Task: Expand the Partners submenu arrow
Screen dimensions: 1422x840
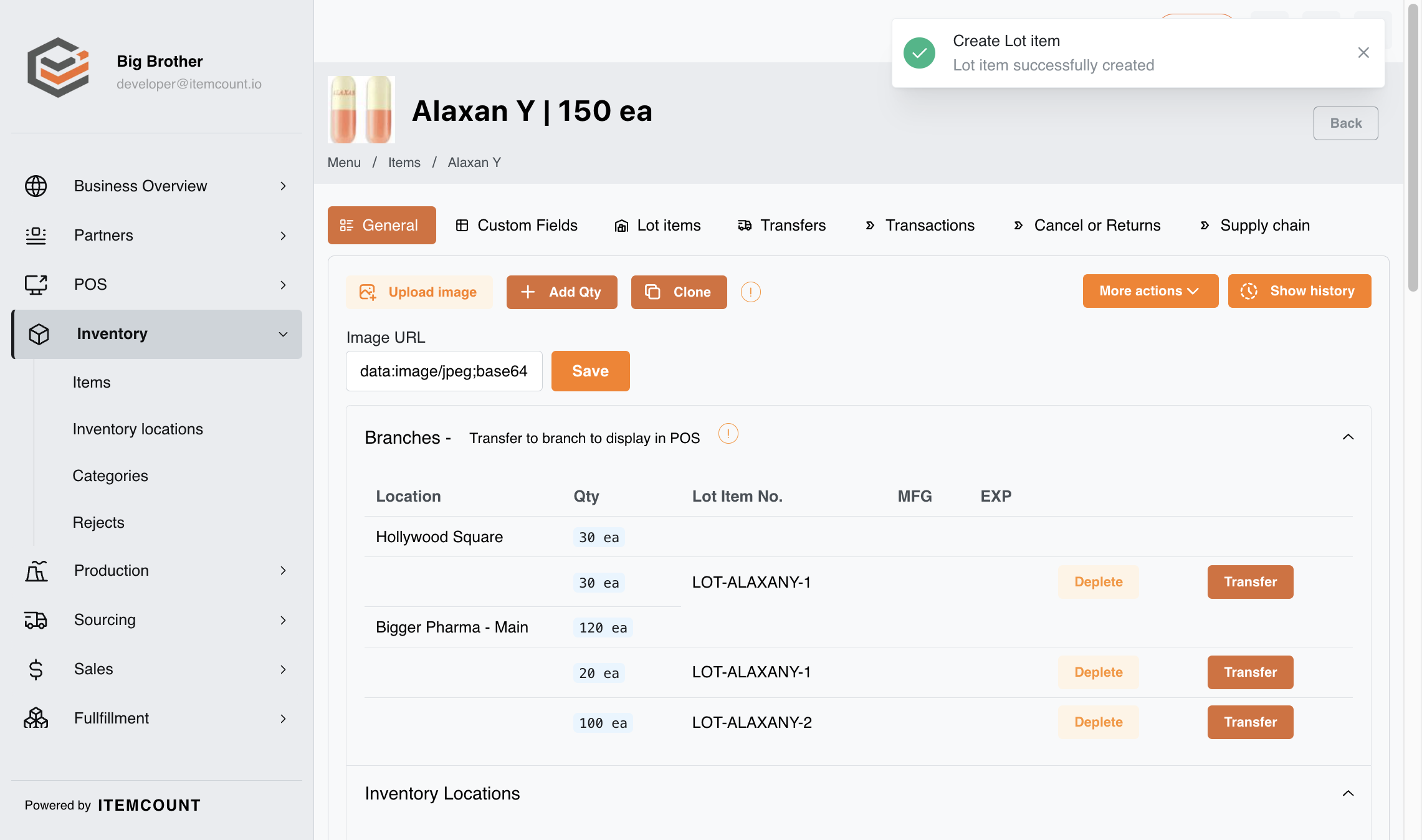Action: coord(283,236)
